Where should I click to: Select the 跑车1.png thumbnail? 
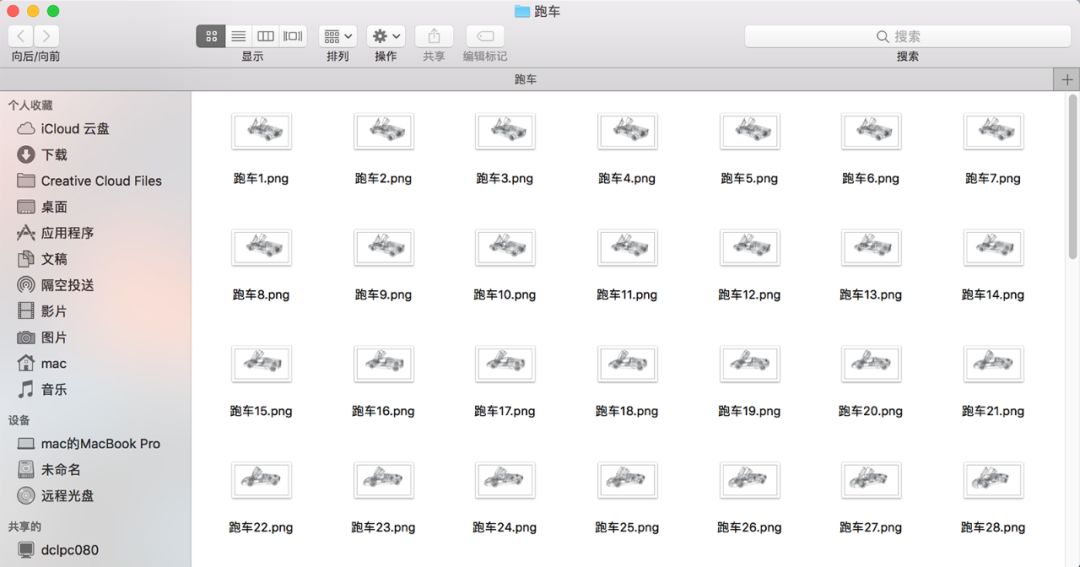[x=261, y=131]
